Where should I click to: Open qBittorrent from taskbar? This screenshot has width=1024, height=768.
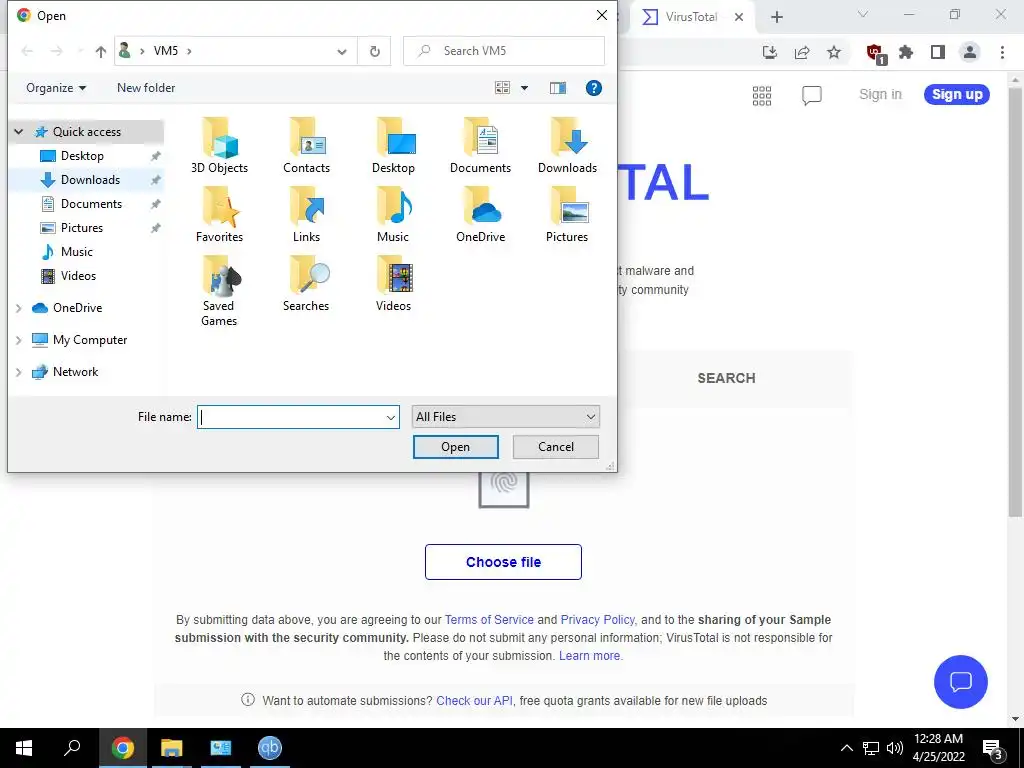(x=270, y=748)
